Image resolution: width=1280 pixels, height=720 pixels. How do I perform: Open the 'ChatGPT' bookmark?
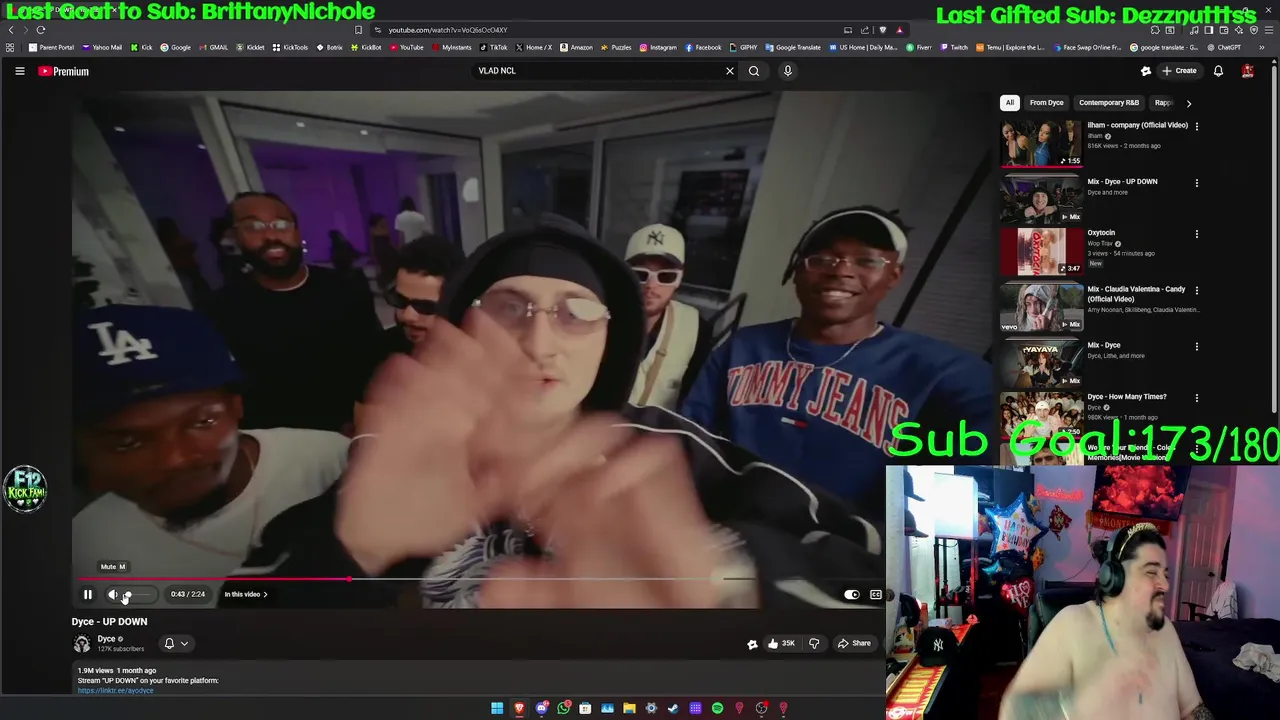(1224, 47)
